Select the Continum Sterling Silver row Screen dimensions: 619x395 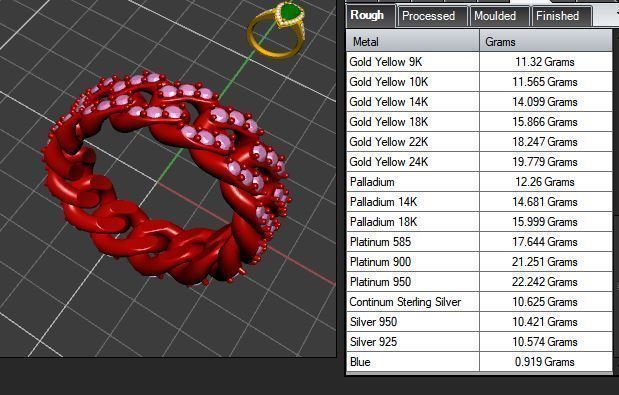[479, 302]
